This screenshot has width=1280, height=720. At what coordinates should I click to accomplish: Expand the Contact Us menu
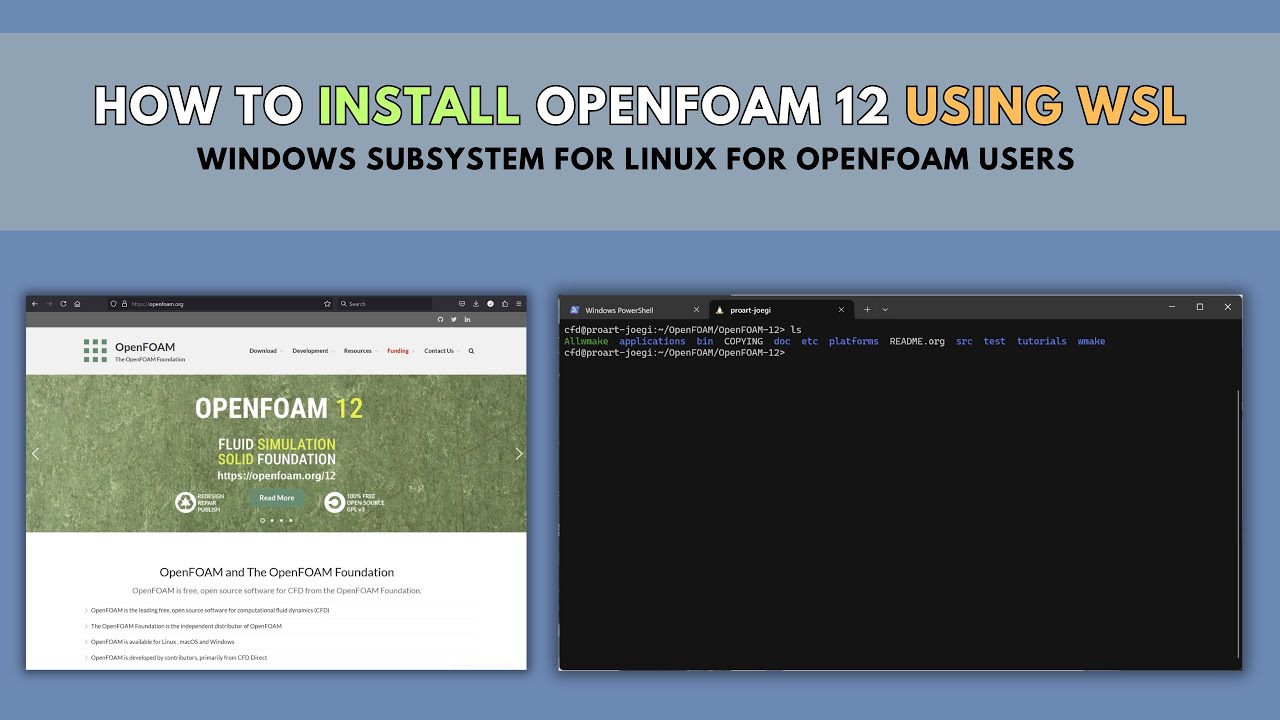441,351
